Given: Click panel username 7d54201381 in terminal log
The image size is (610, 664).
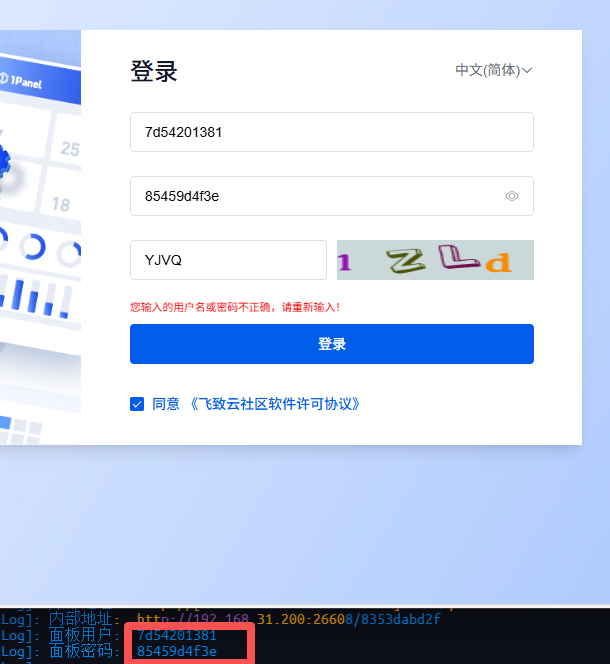Looking at the screenshot, I should (177, 636).
